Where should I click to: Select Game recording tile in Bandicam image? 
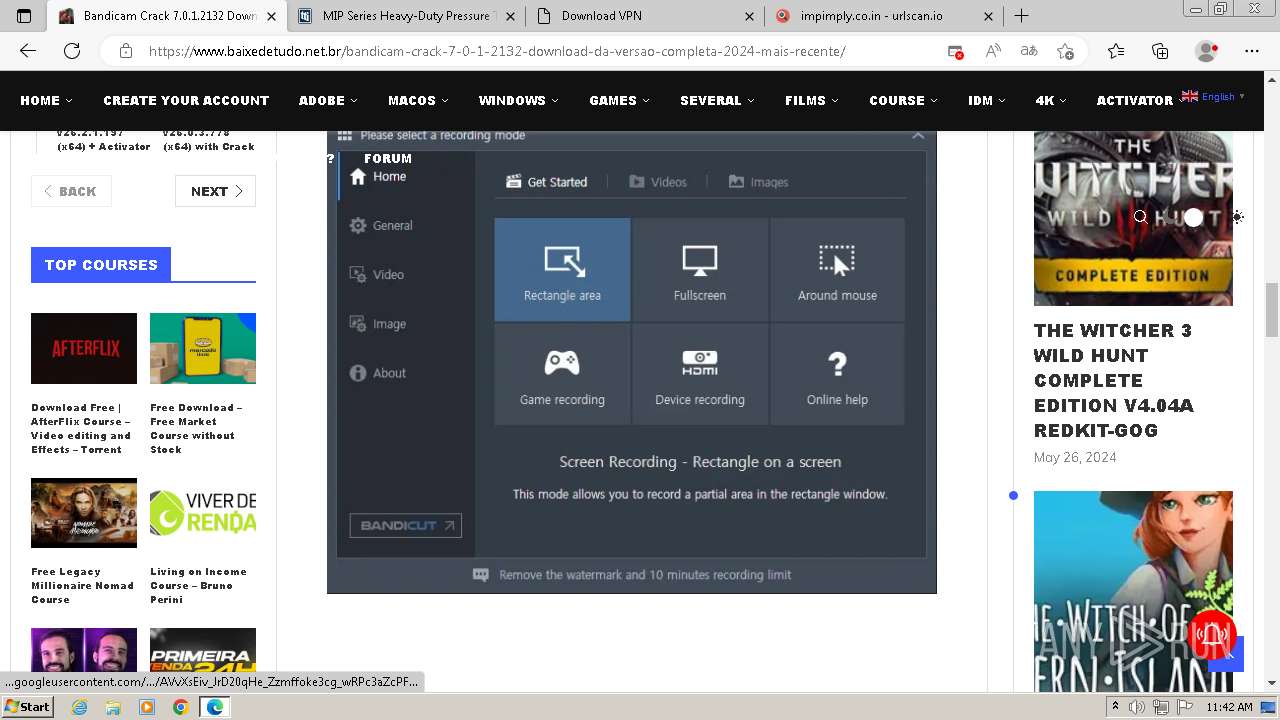562,375
